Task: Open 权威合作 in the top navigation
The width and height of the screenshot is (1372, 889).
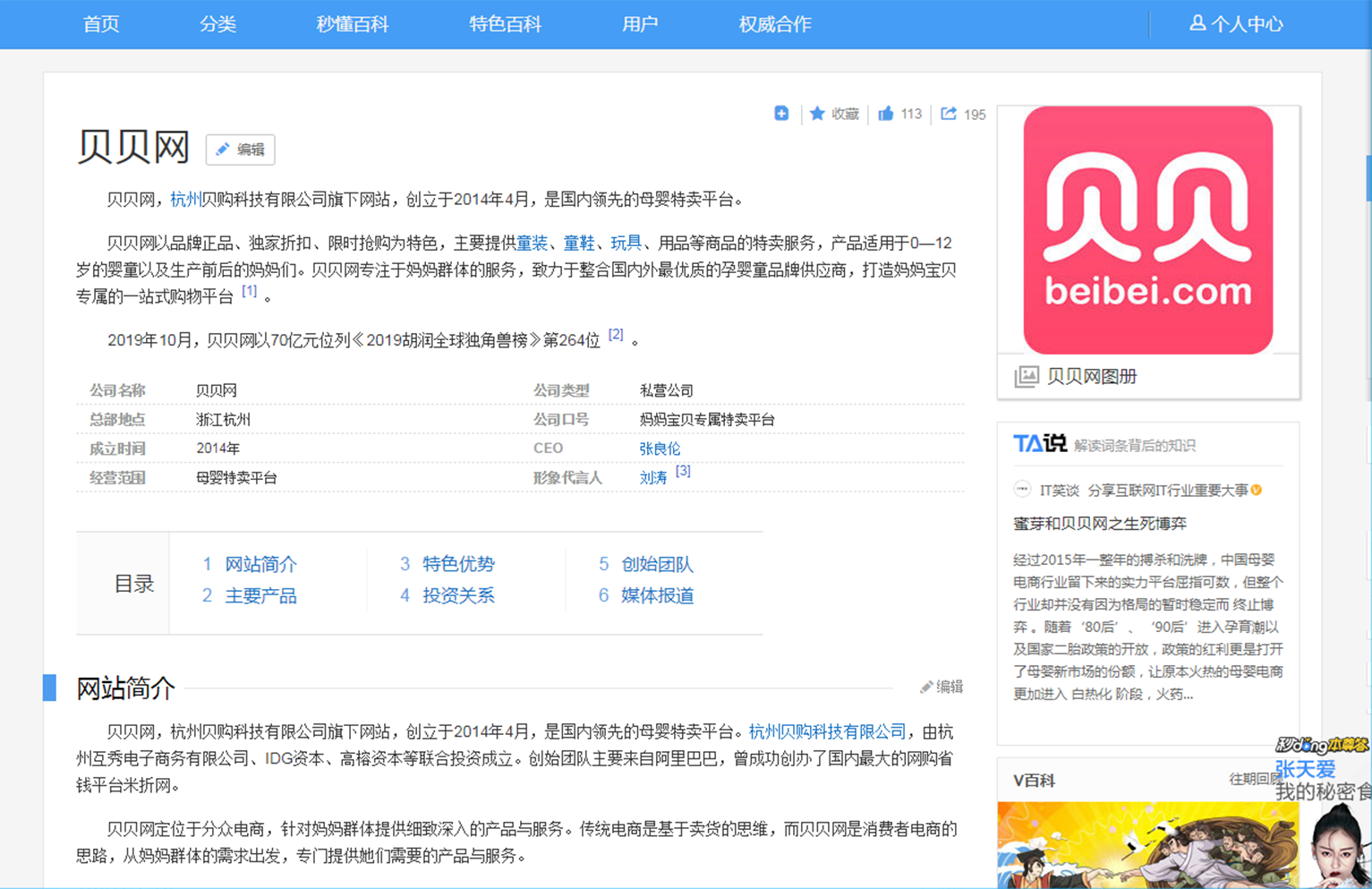Action: coord(775,24)
